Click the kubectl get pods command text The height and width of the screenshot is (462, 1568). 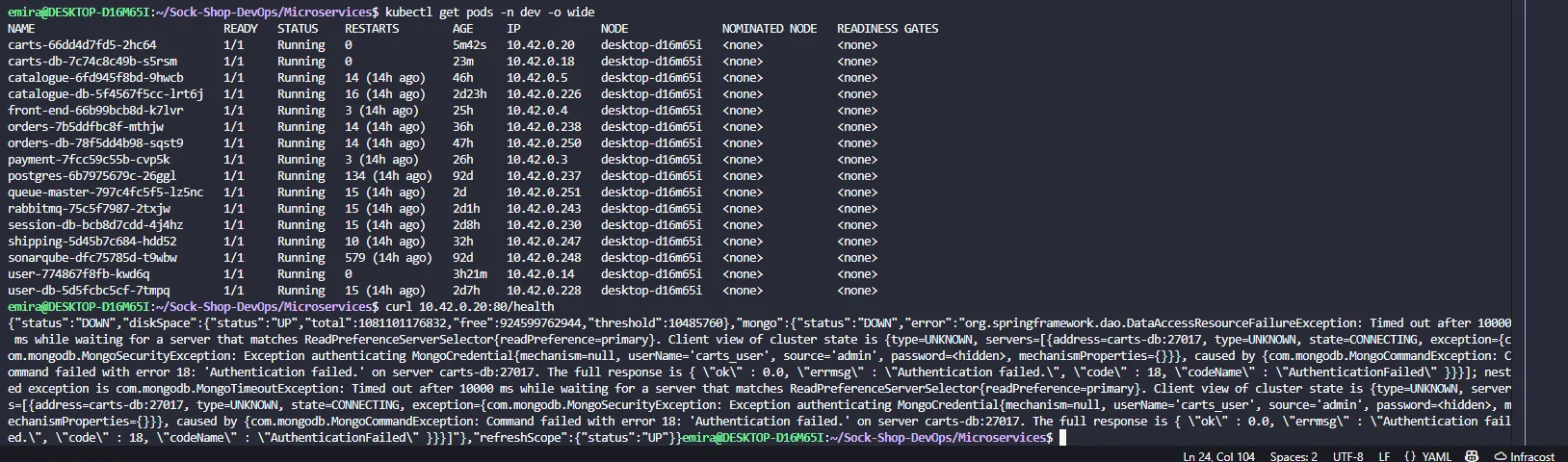click(x=489, y=12)
